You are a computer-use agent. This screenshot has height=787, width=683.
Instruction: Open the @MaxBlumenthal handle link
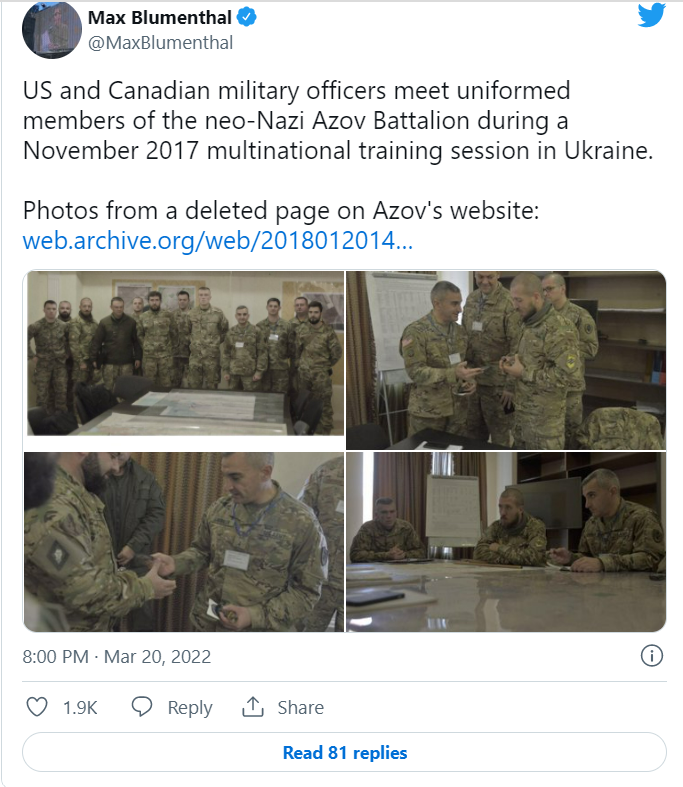pyautogui.click(x=160, y=42)
